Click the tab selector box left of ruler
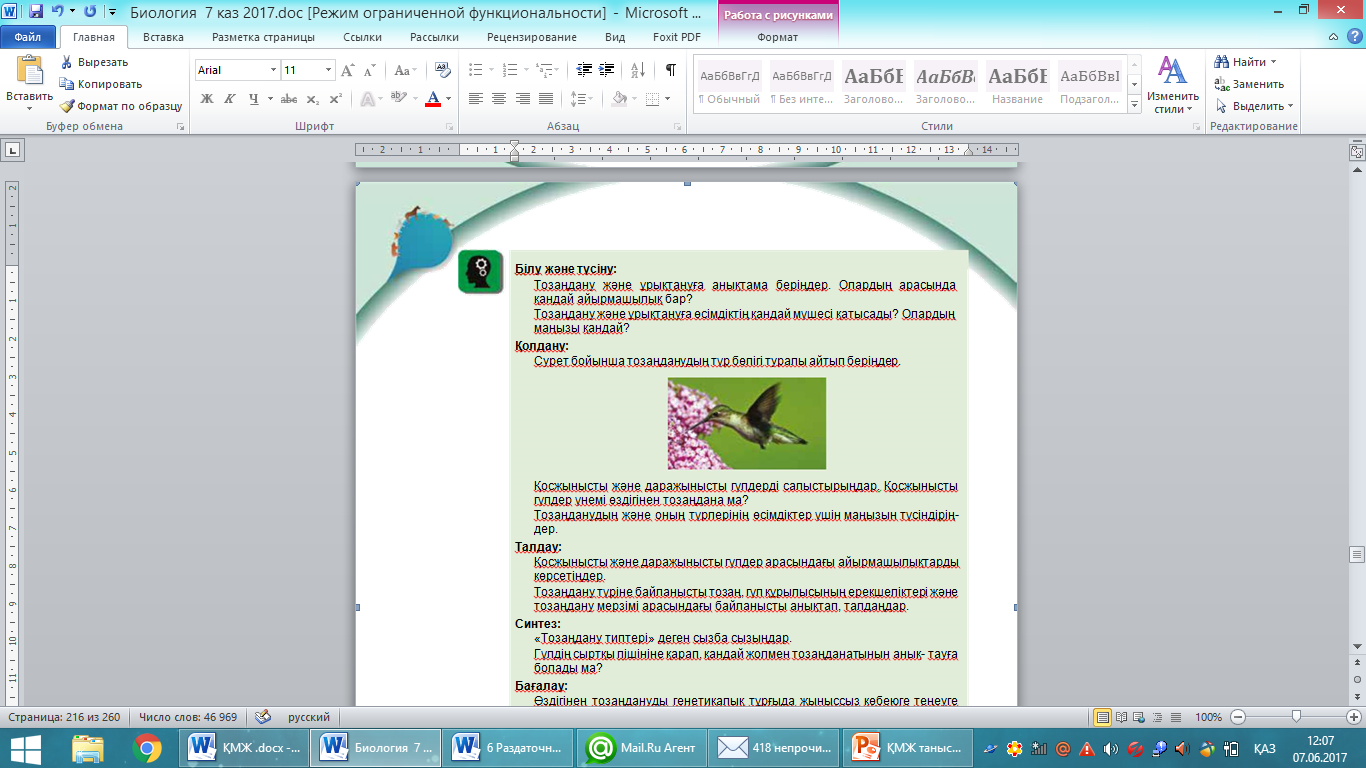The height and width of the screenshot is (768, 1366). click(x=13, y=150)
